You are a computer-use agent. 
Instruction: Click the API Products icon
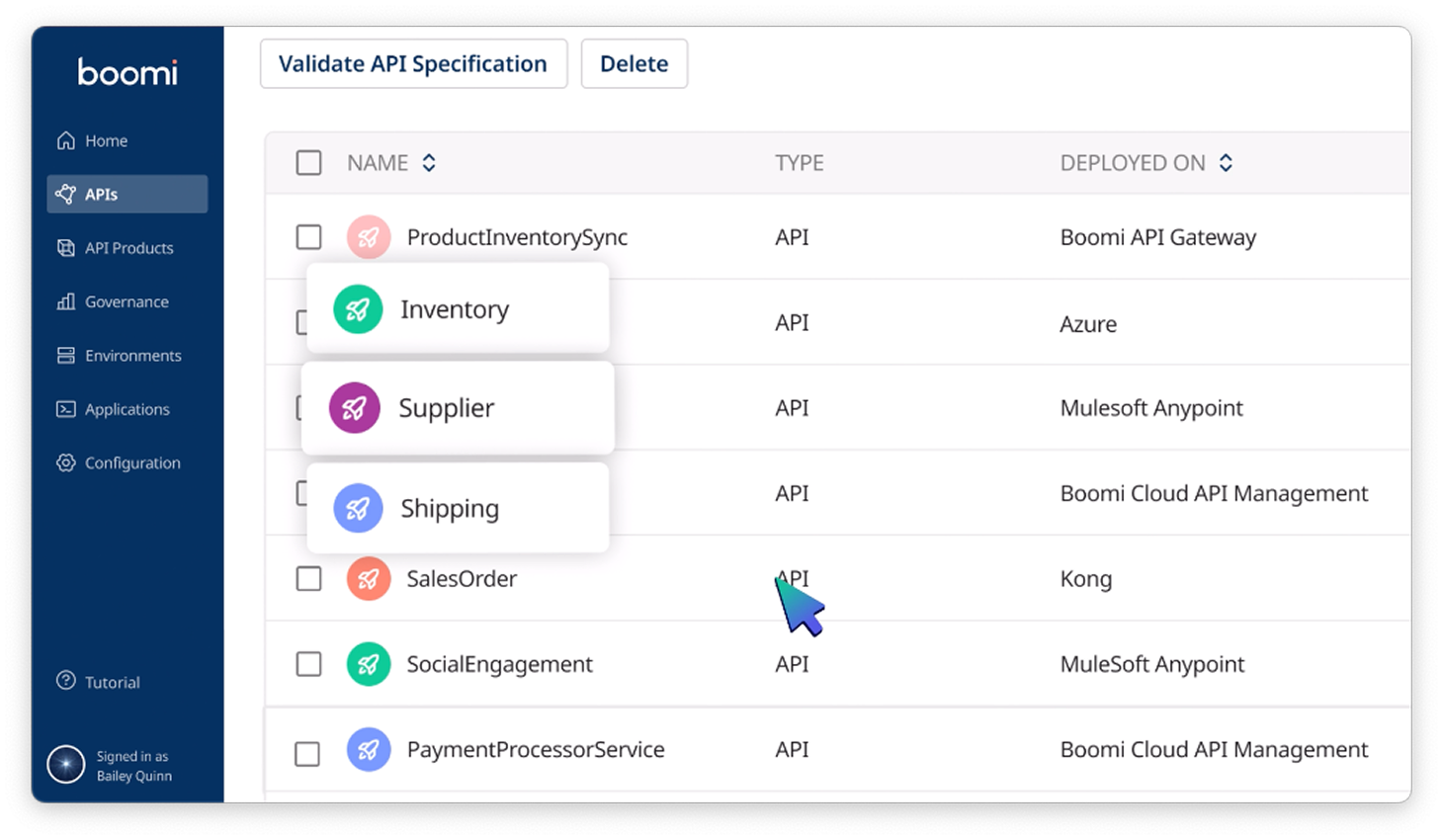(x=65, y=247)
